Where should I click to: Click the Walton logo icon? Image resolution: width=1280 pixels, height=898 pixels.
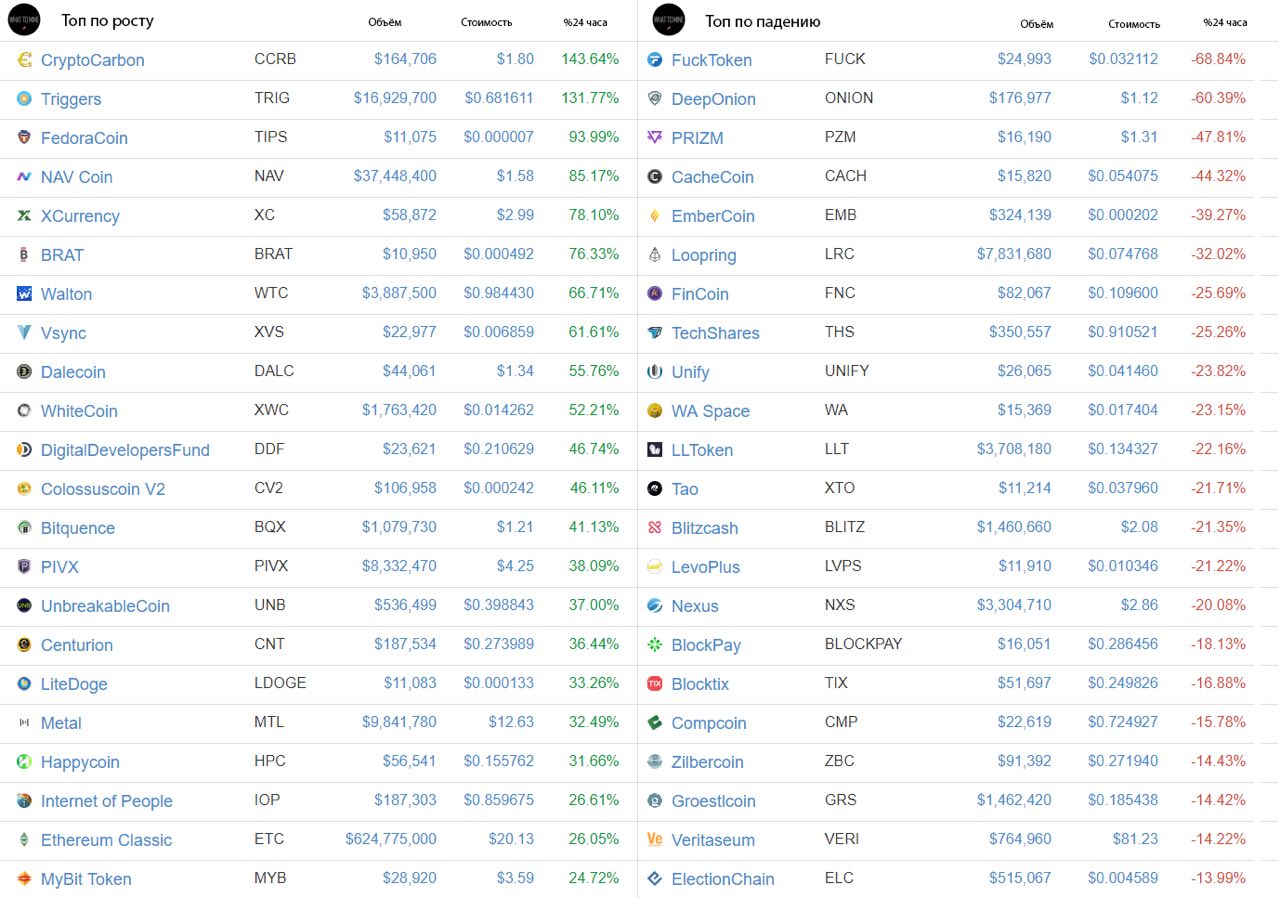click(24, 294)
